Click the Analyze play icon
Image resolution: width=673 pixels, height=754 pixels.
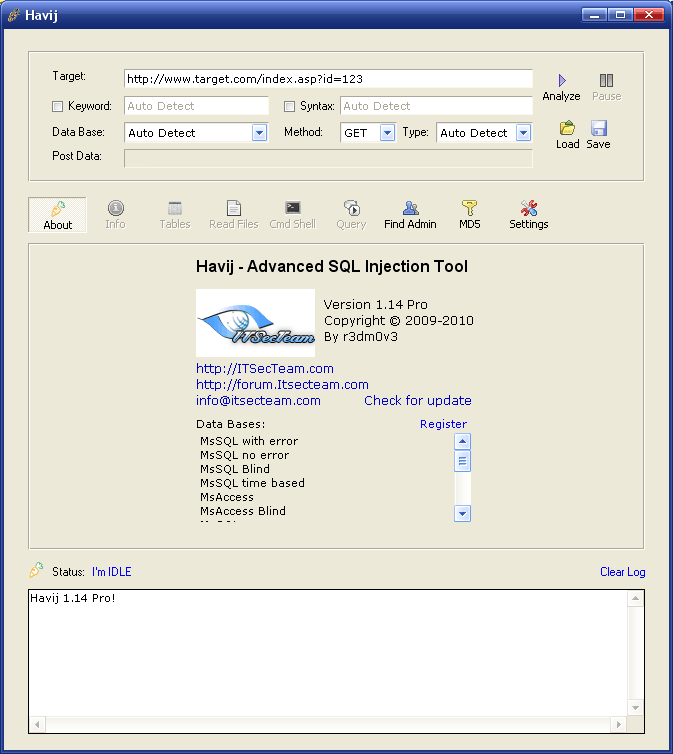point(561,80)
